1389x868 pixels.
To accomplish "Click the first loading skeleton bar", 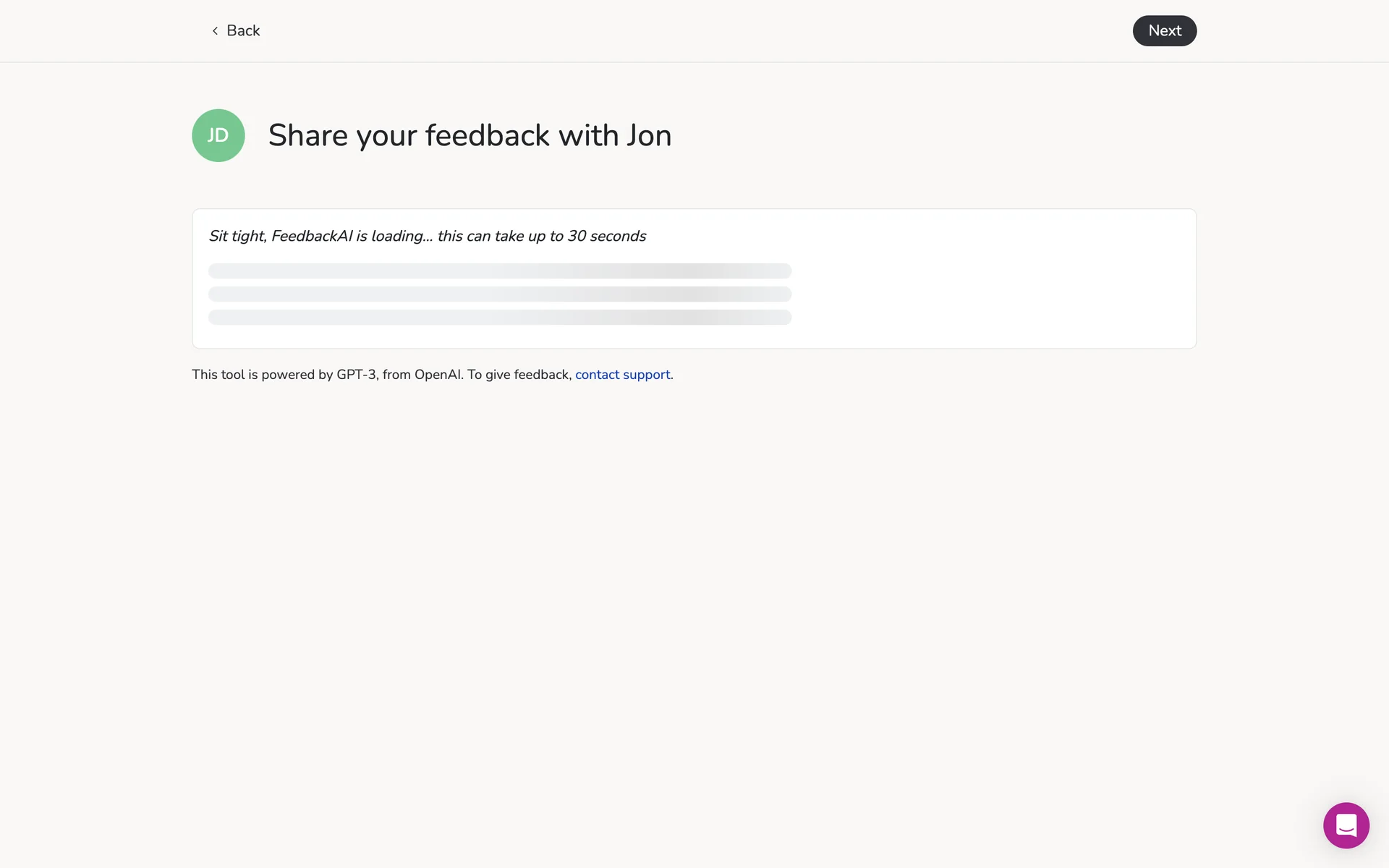I will click(499, 271).
